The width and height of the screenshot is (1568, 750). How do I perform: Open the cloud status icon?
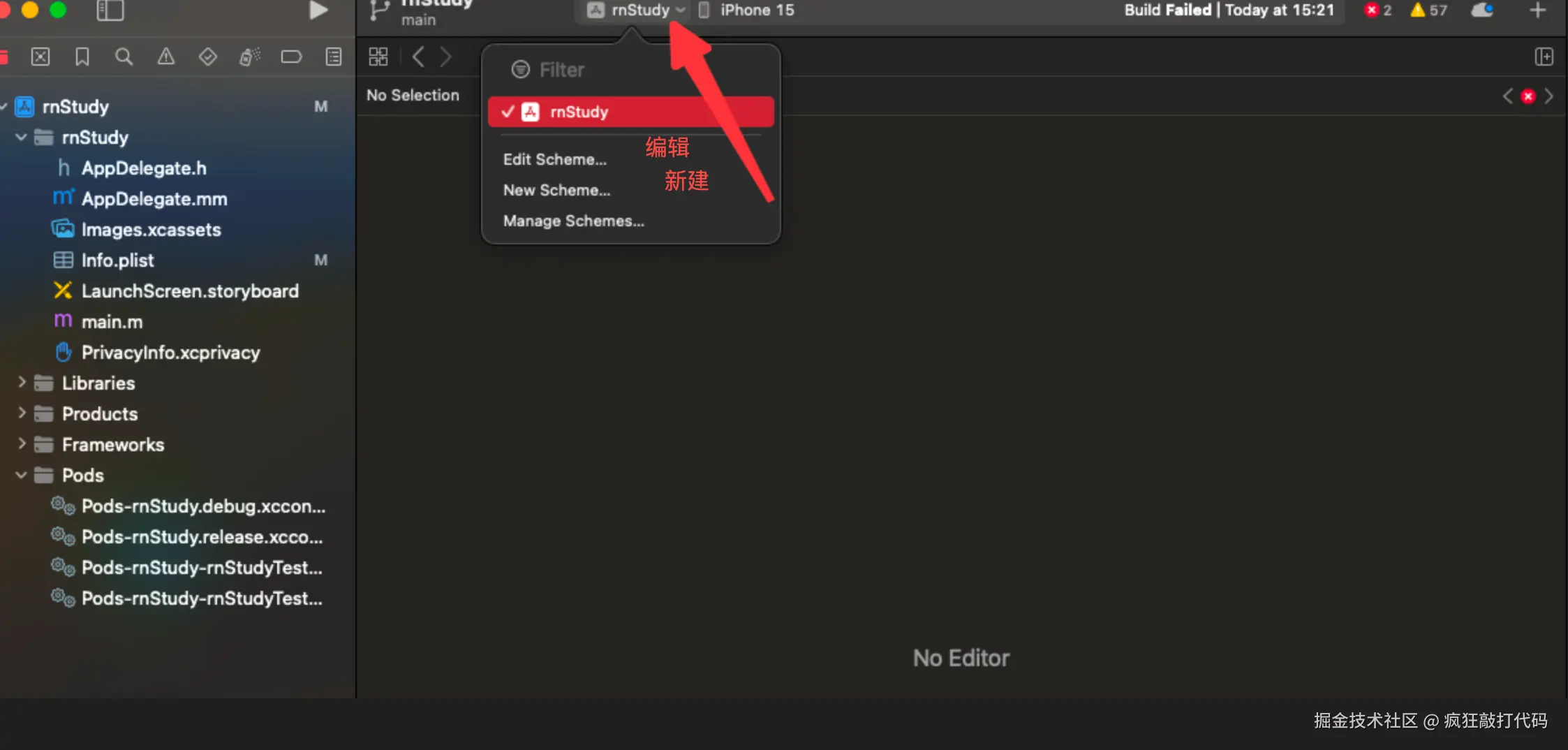tap(1481, 10)
